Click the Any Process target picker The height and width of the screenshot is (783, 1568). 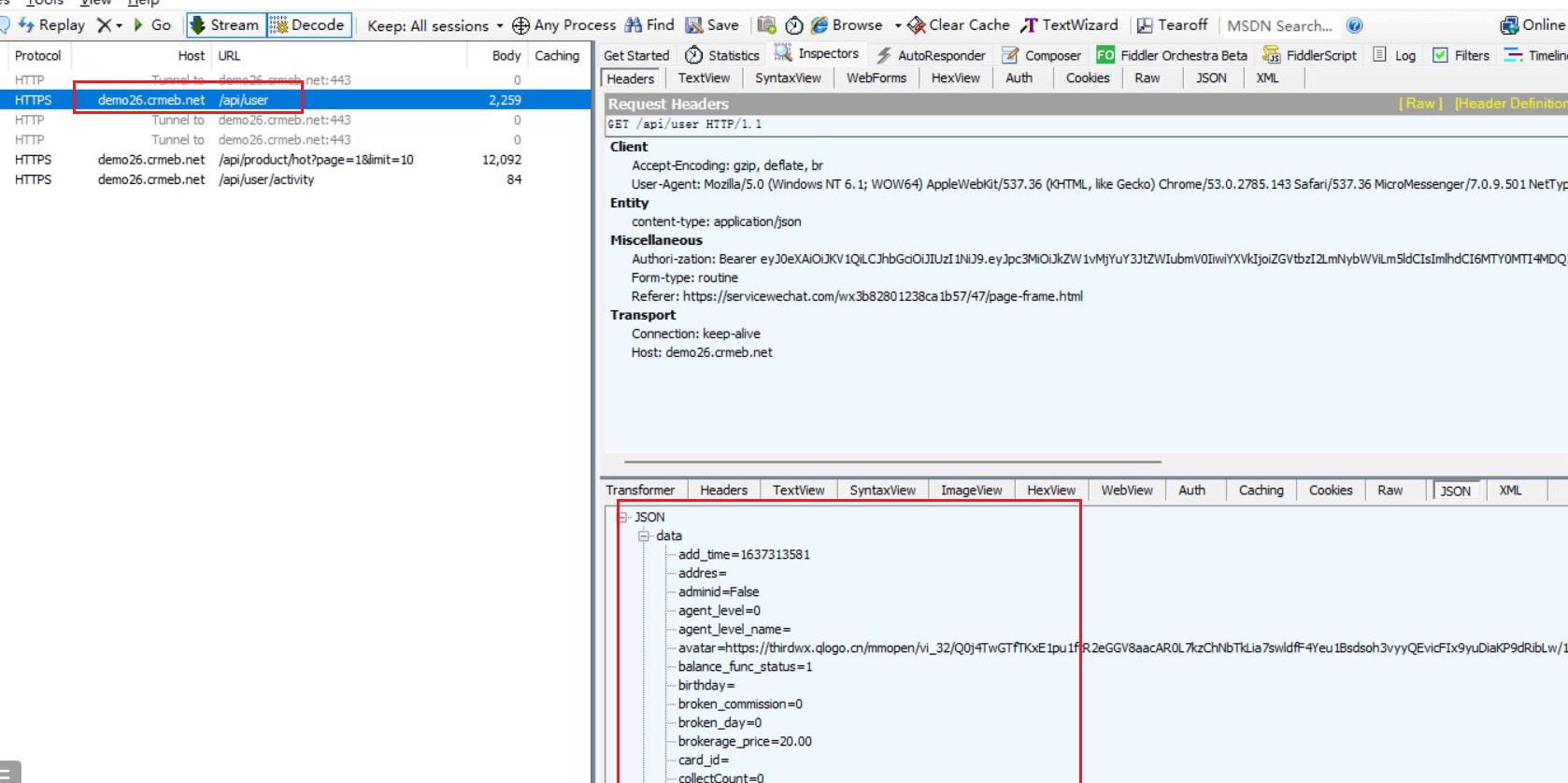tap(564, 25)
